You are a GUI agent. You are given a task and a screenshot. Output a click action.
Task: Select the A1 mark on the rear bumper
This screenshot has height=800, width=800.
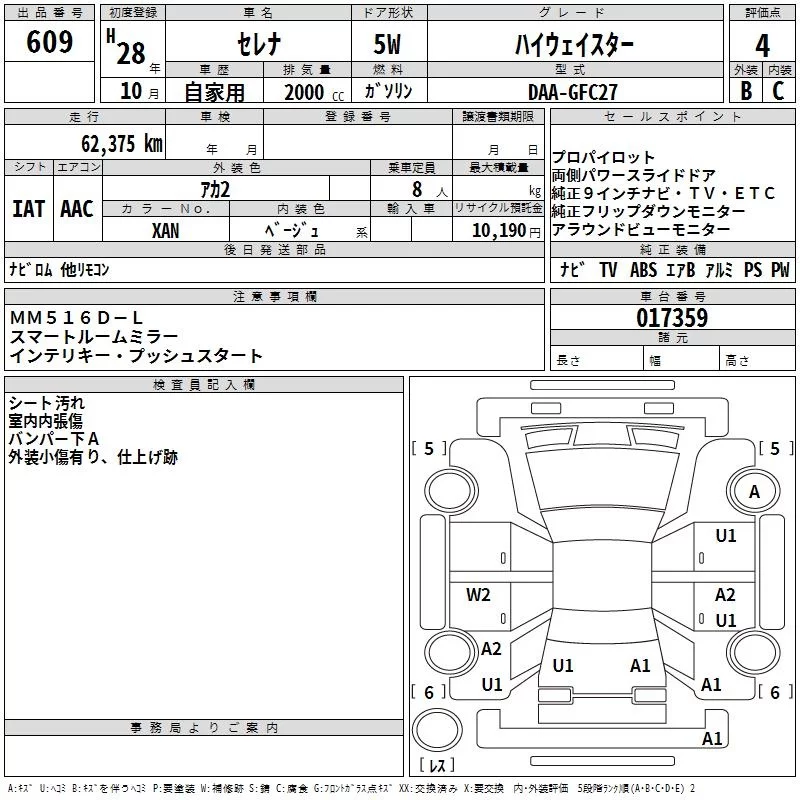pyautogui.click(x=712, y=738)
